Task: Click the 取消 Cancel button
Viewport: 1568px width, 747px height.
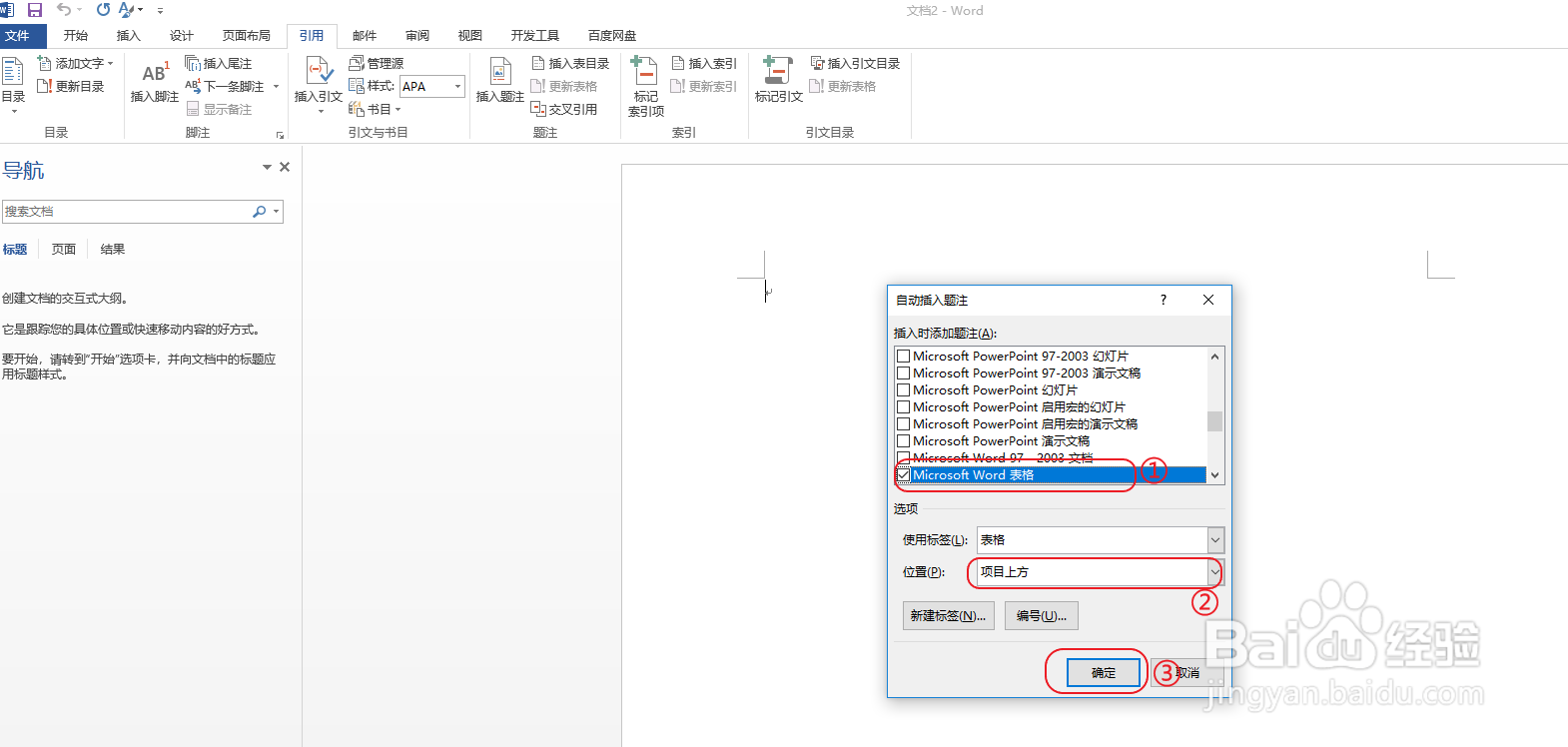Action: tap(1187, 672)
